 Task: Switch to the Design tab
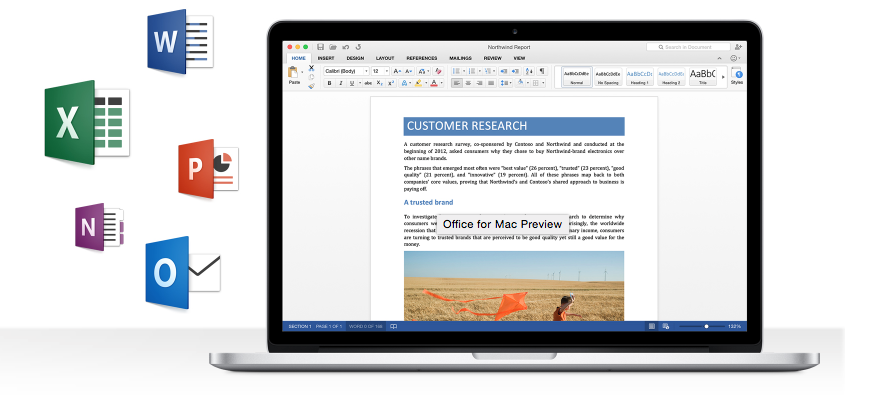pos(355,58)
